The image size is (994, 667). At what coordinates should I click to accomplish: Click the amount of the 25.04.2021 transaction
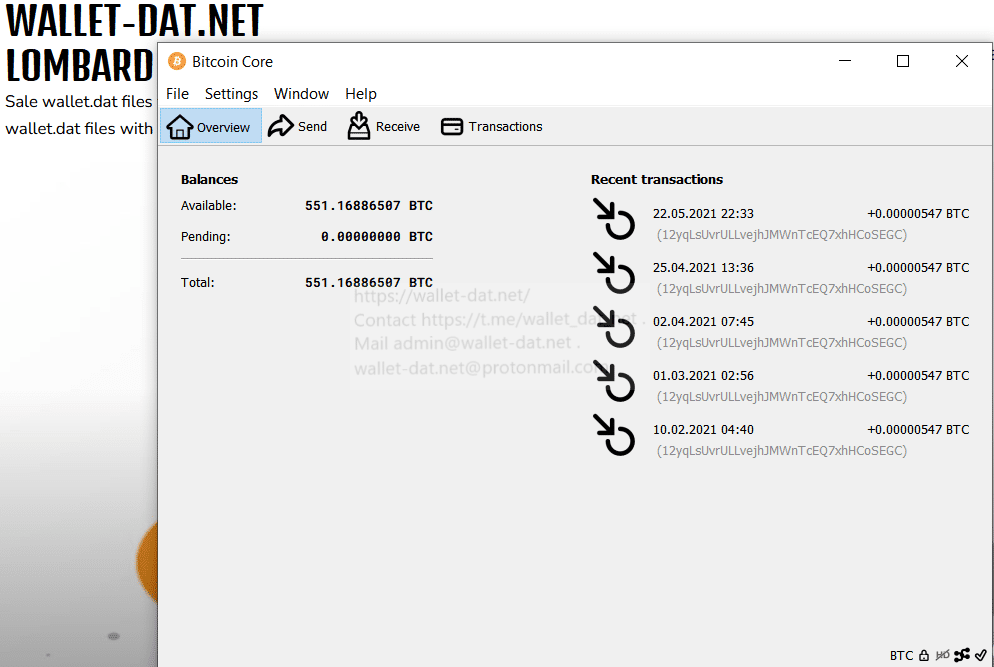[x=918, y=268]
